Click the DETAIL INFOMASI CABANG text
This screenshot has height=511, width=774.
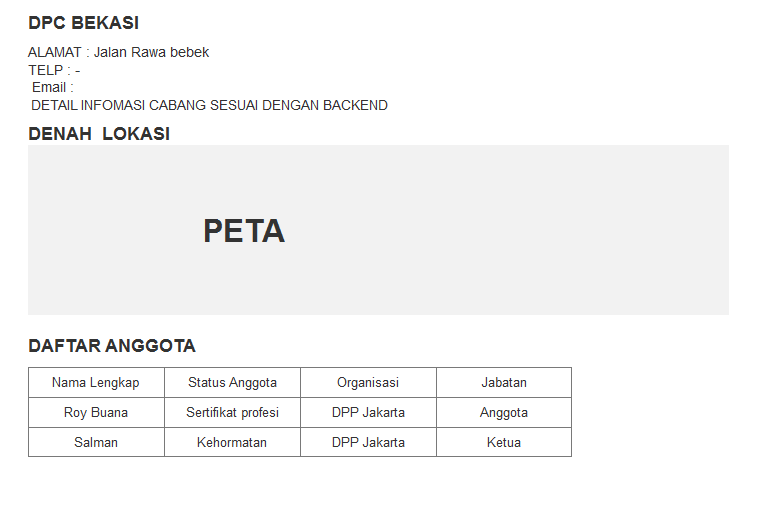click(x=209, y=105)
